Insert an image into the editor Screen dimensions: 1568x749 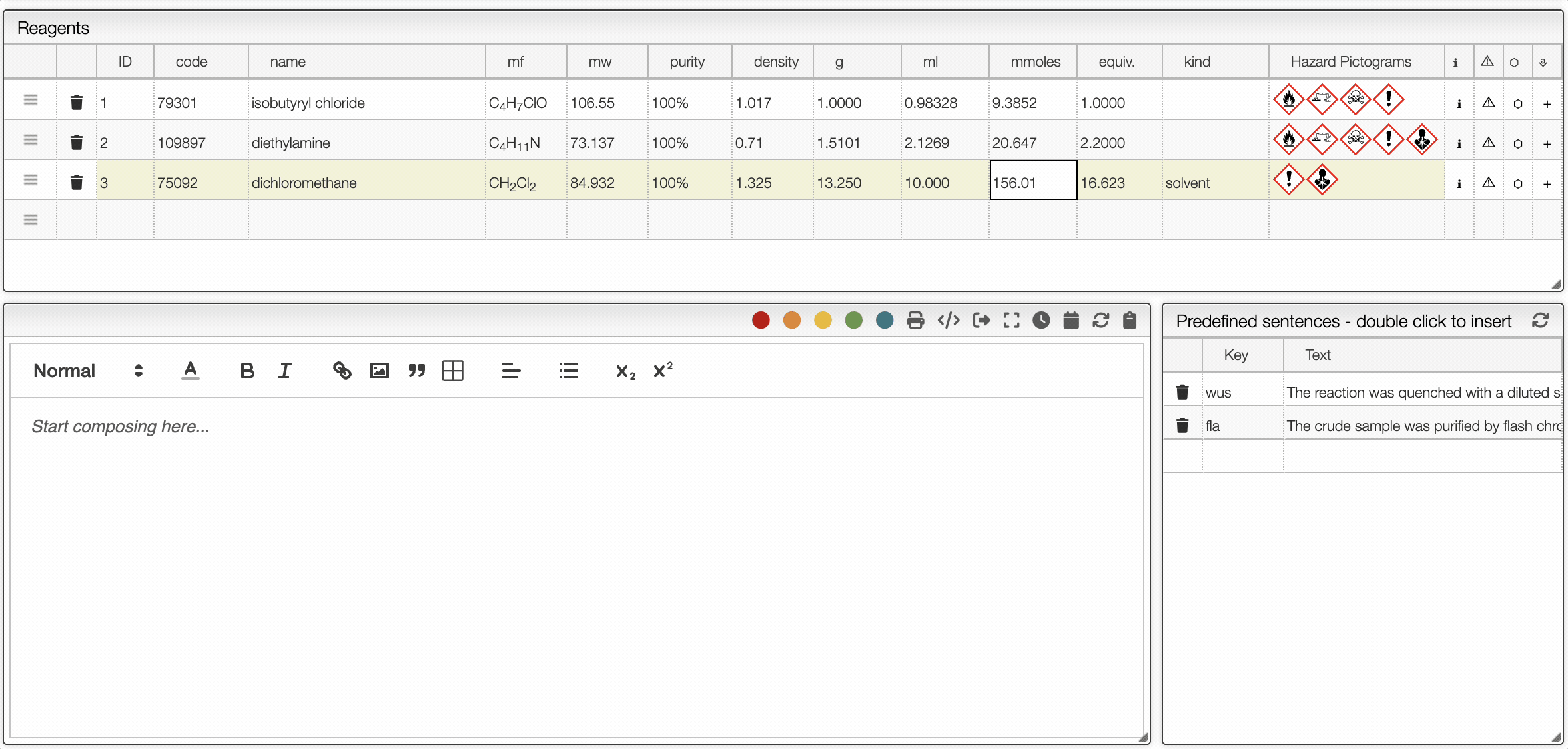pos(380,371)
